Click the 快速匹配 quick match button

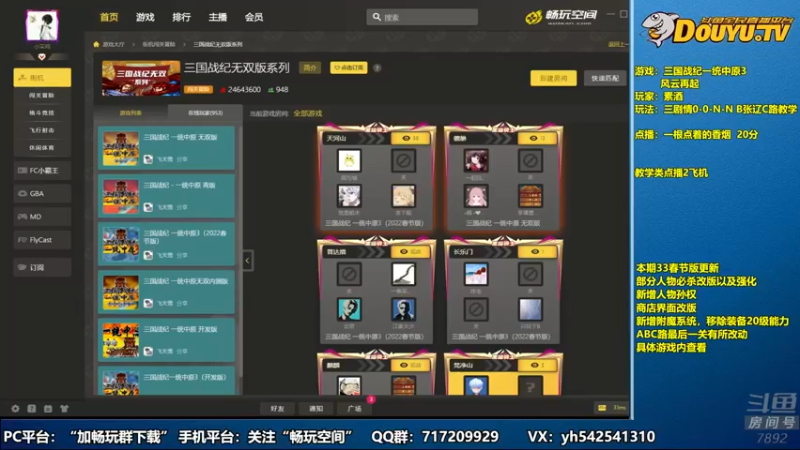(605, 78)
